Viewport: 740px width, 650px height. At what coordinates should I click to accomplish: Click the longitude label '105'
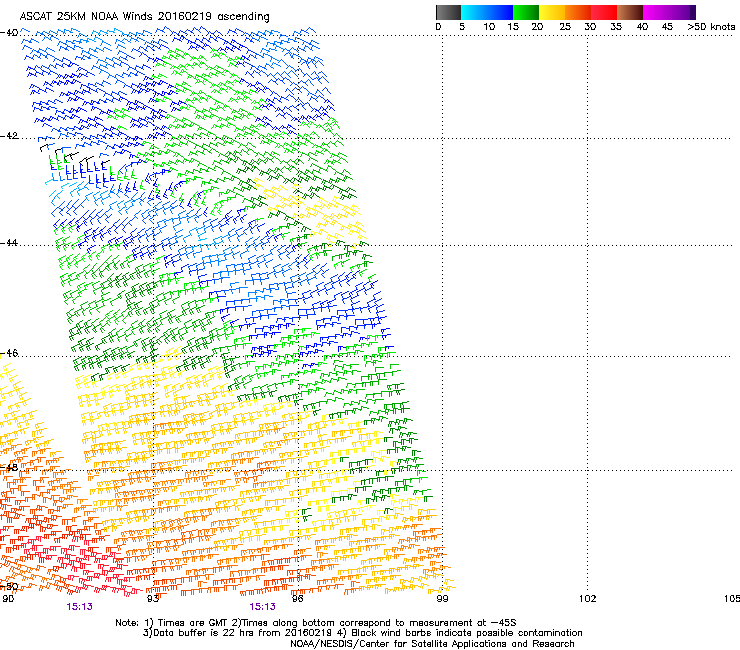tap(732, 599)
